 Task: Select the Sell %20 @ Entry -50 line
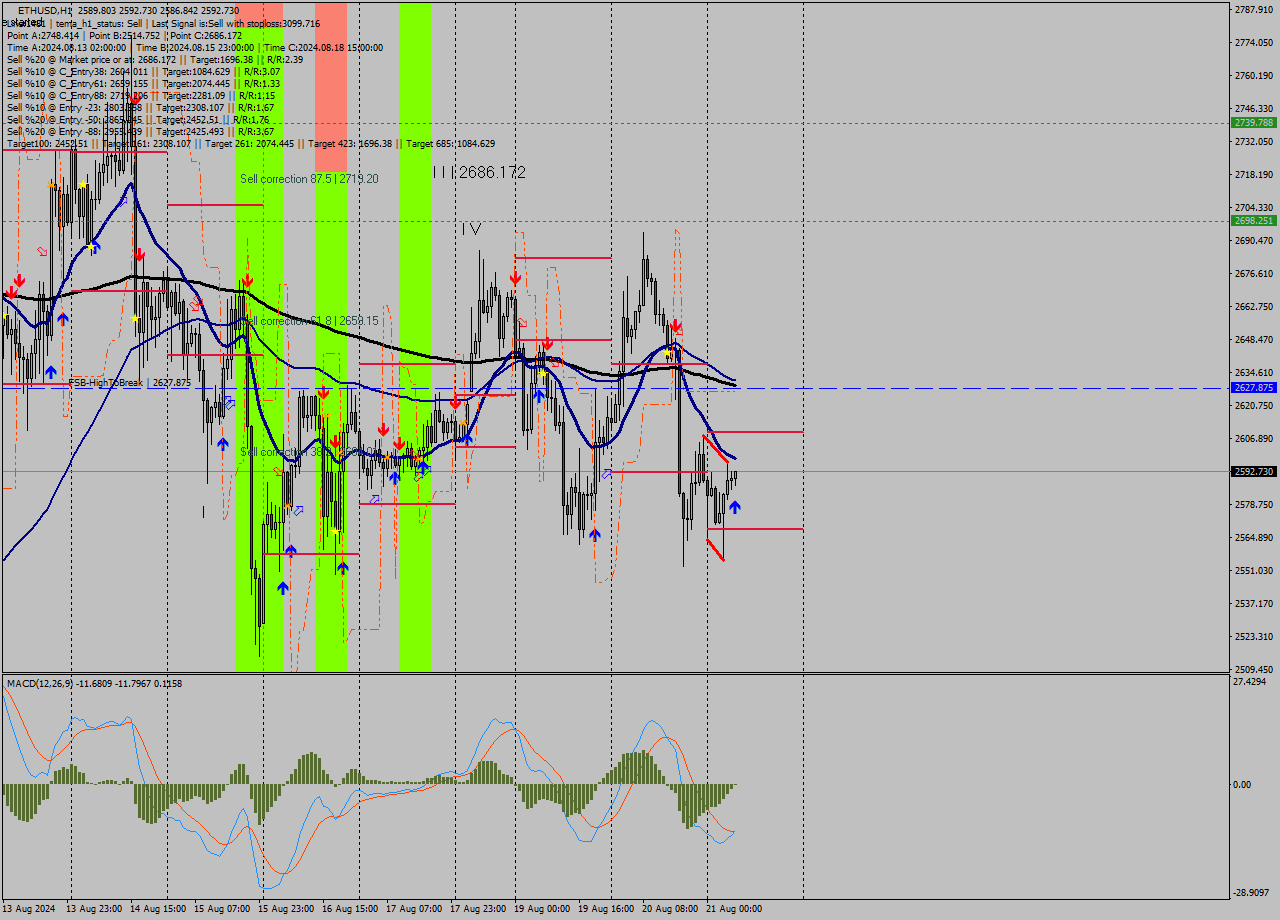click(x=138, y=119)
